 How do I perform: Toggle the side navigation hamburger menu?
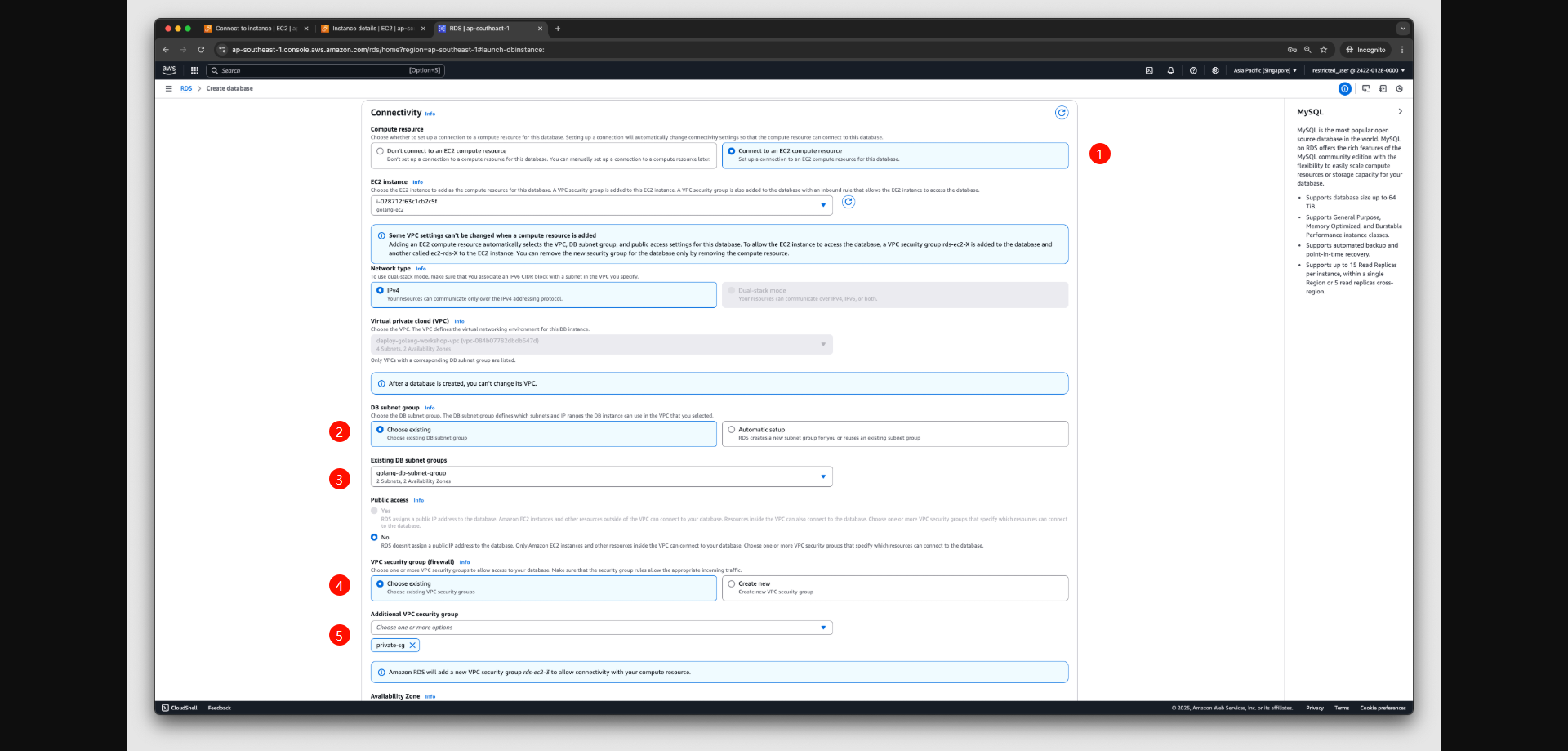tap(168, 88)
